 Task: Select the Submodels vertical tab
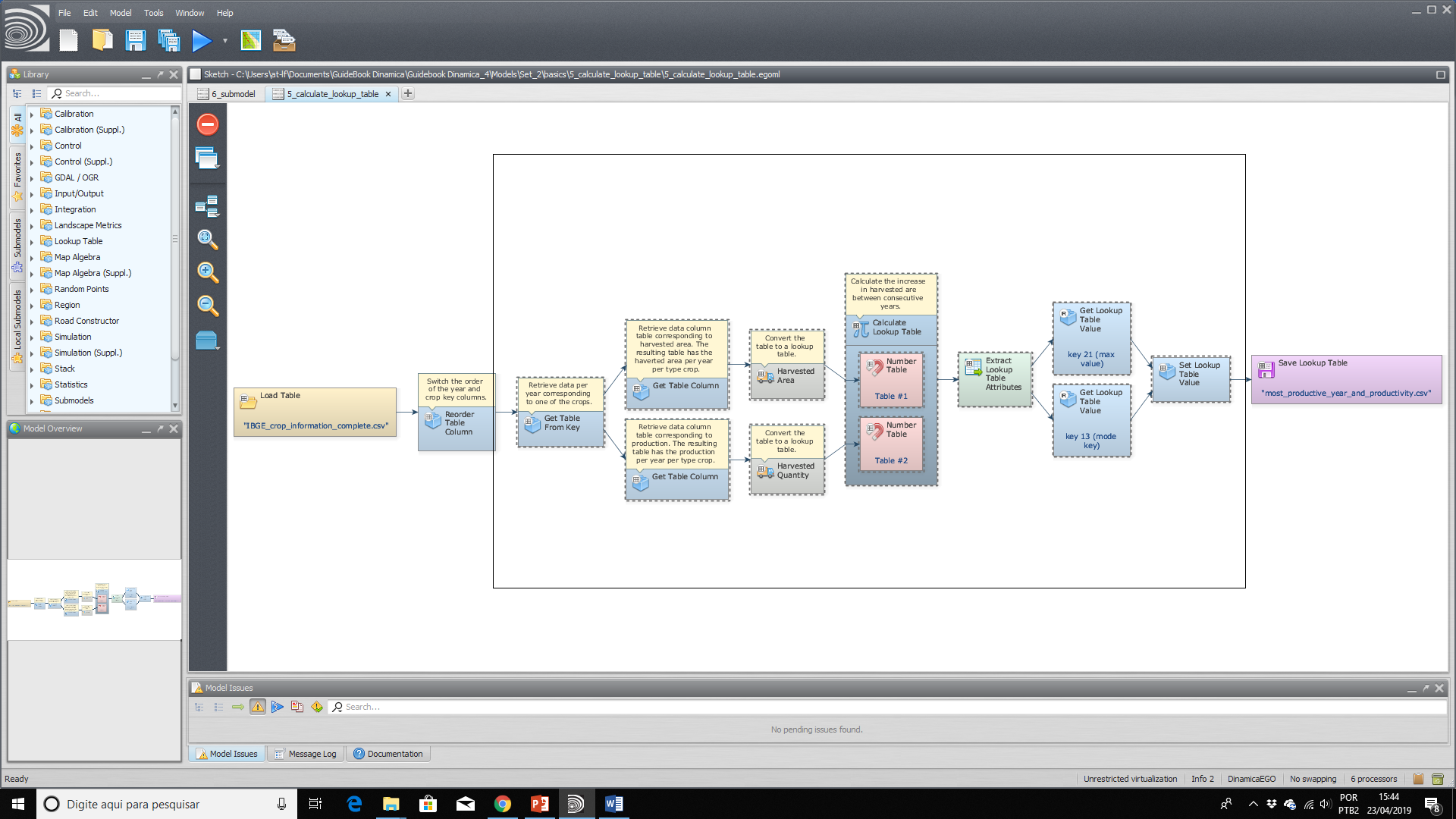pos(17,246)
